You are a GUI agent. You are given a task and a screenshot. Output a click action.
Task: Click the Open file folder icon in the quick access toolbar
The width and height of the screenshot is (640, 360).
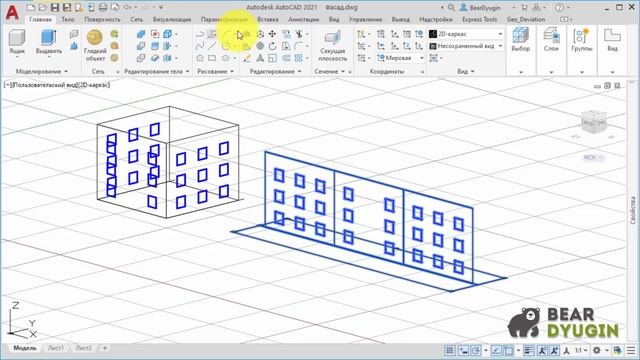(x=42, y=7)
